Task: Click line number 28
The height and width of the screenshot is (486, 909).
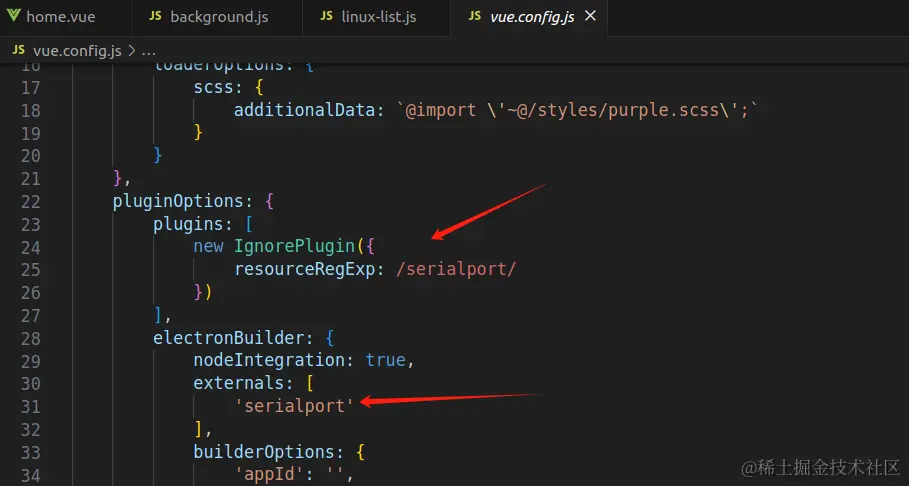Action: pos(30,338)
